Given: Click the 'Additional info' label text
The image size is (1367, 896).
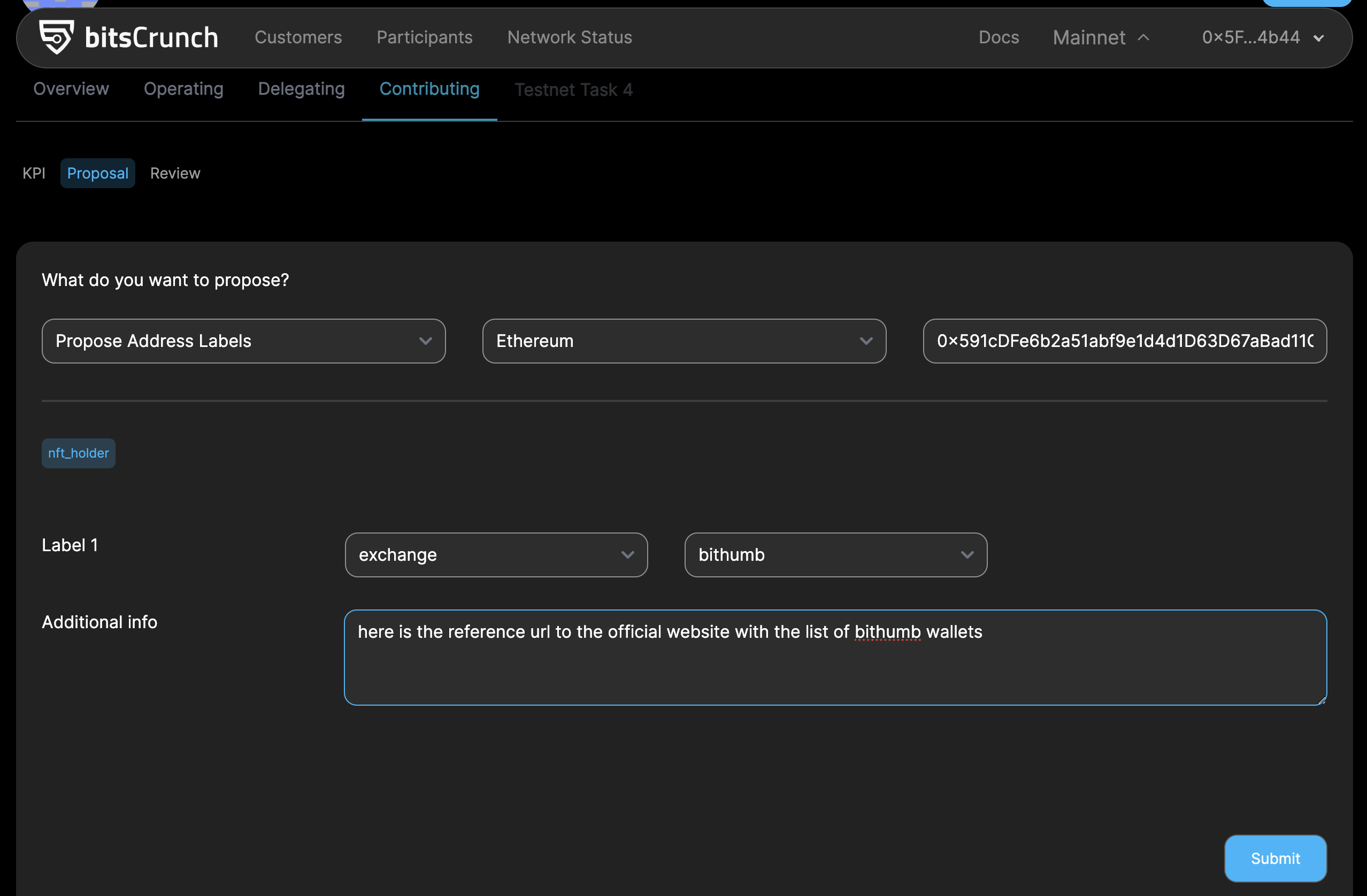Looking at the screenshot, I should tap(99, 622).
